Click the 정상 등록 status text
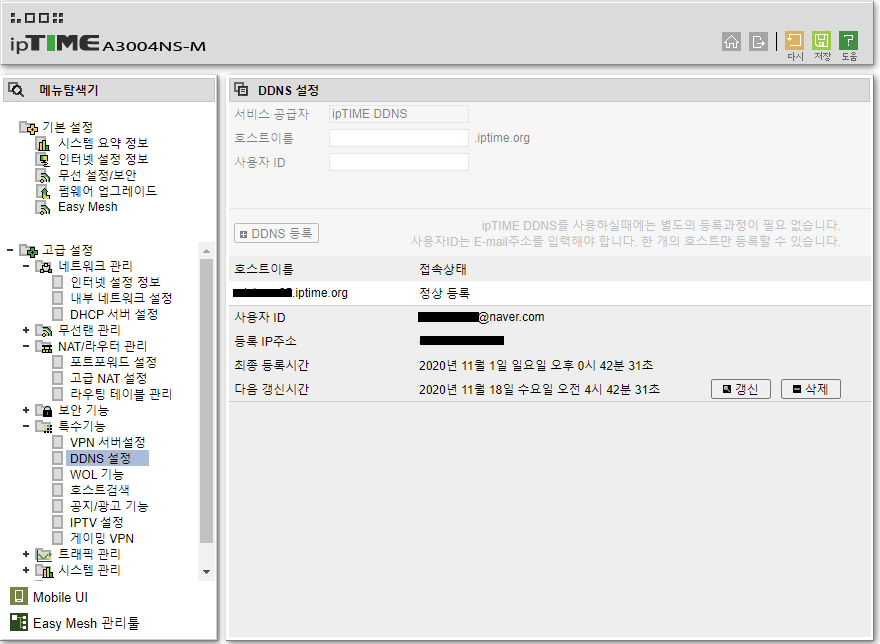 tap(444, 293)
